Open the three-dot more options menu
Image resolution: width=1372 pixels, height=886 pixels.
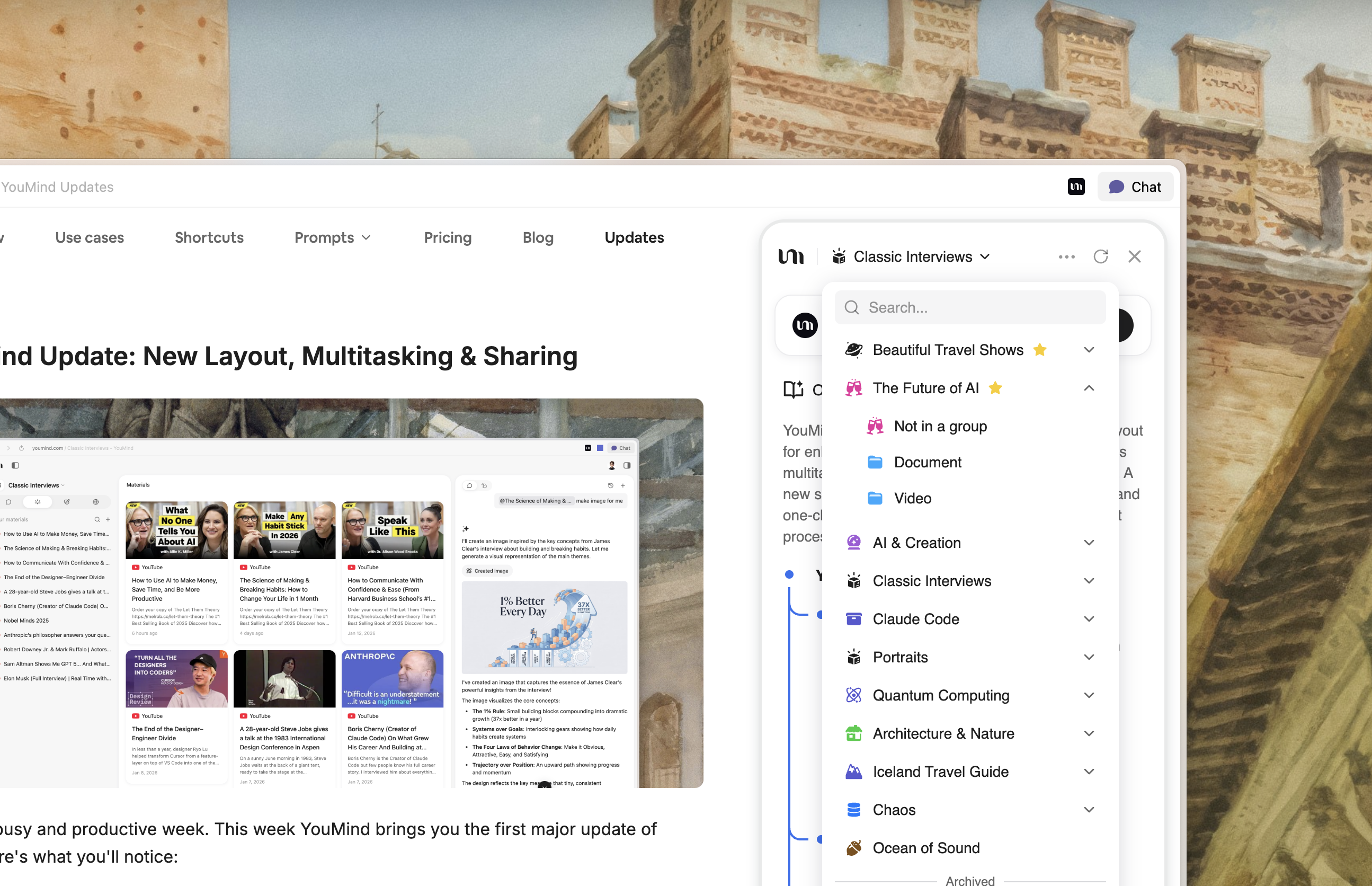click(x=1066, y=256)
